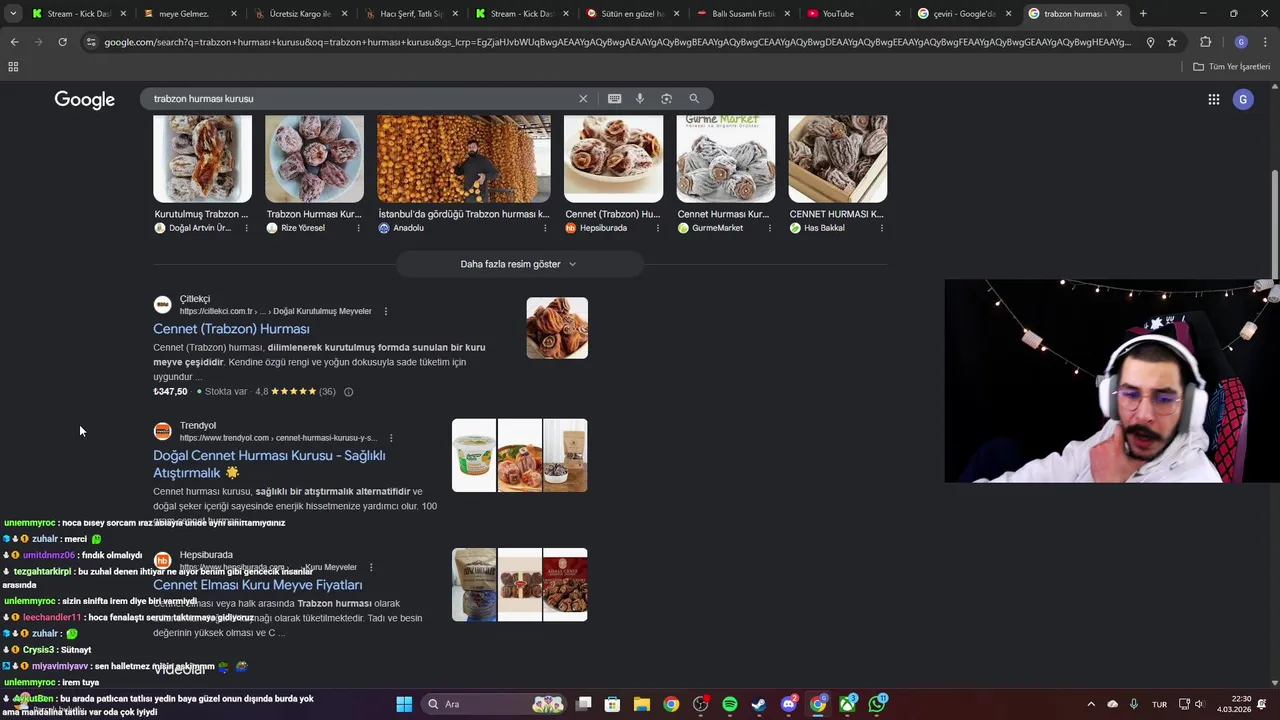
Task: Open the bookmarks bar apps grid icon
Action: click(13, 67)
